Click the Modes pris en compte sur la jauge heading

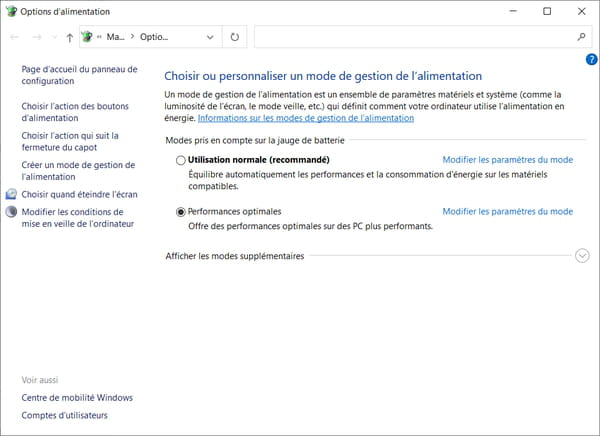(255, 140)
